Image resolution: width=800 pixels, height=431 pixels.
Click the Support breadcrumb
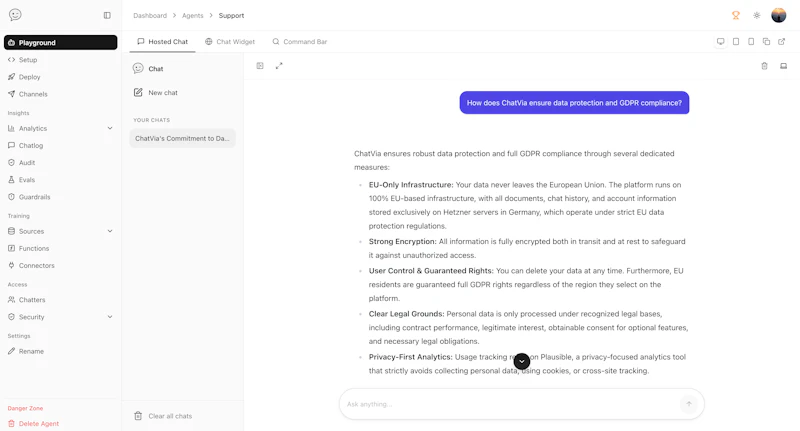231,15
